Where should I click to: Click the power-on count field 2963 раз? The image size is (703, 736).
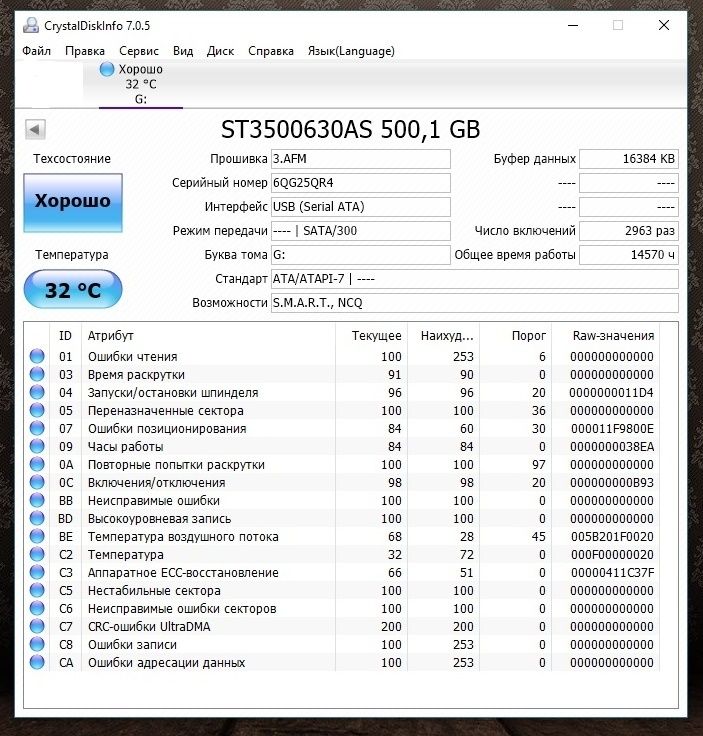click(x=629, y=231)
